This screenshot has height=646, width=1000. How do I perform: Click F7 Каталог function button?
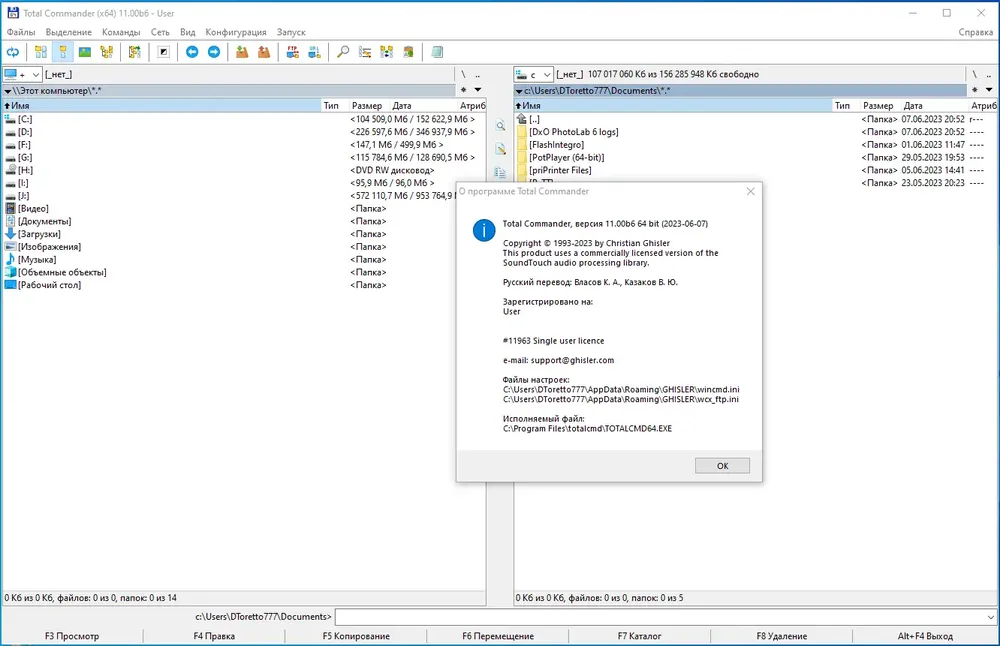coord(640,636)
